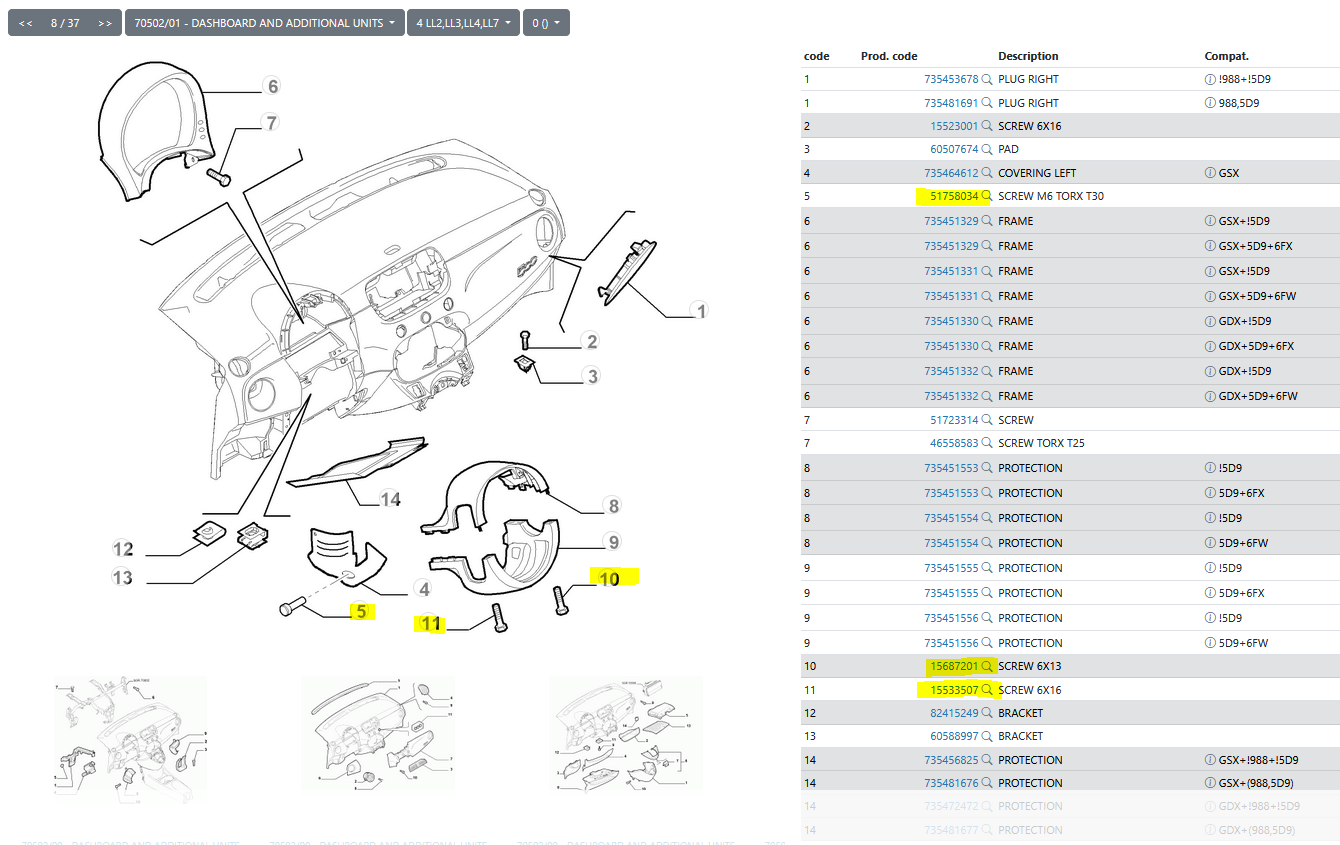Open product code link 15533507
The width and height of the screenshot is (1340, 845).
[x=954, y=690]
